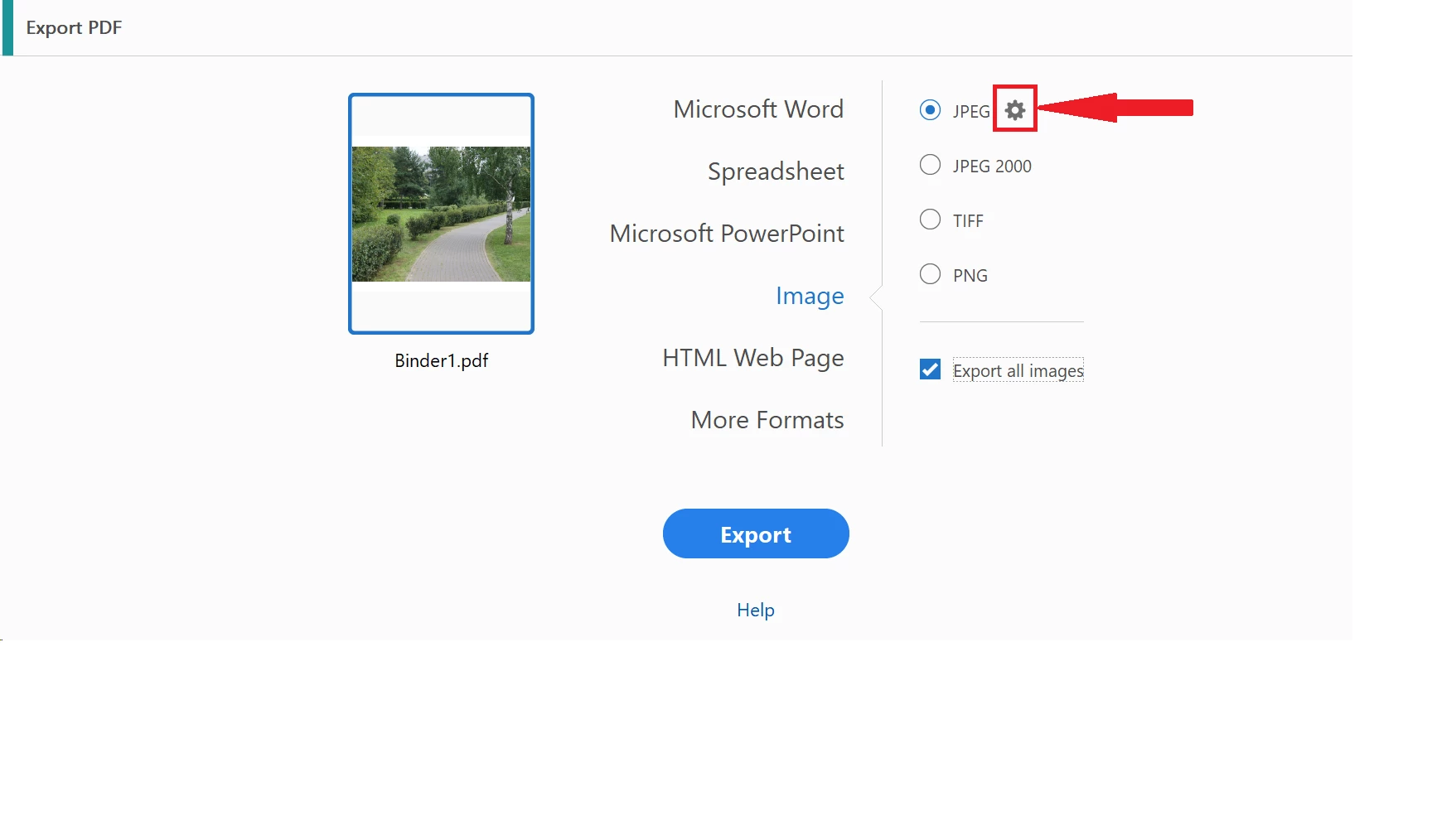This screenshot has height=840, width=1432.
Task: Click the Binder1.pdf file name
Action: (442, 361)
